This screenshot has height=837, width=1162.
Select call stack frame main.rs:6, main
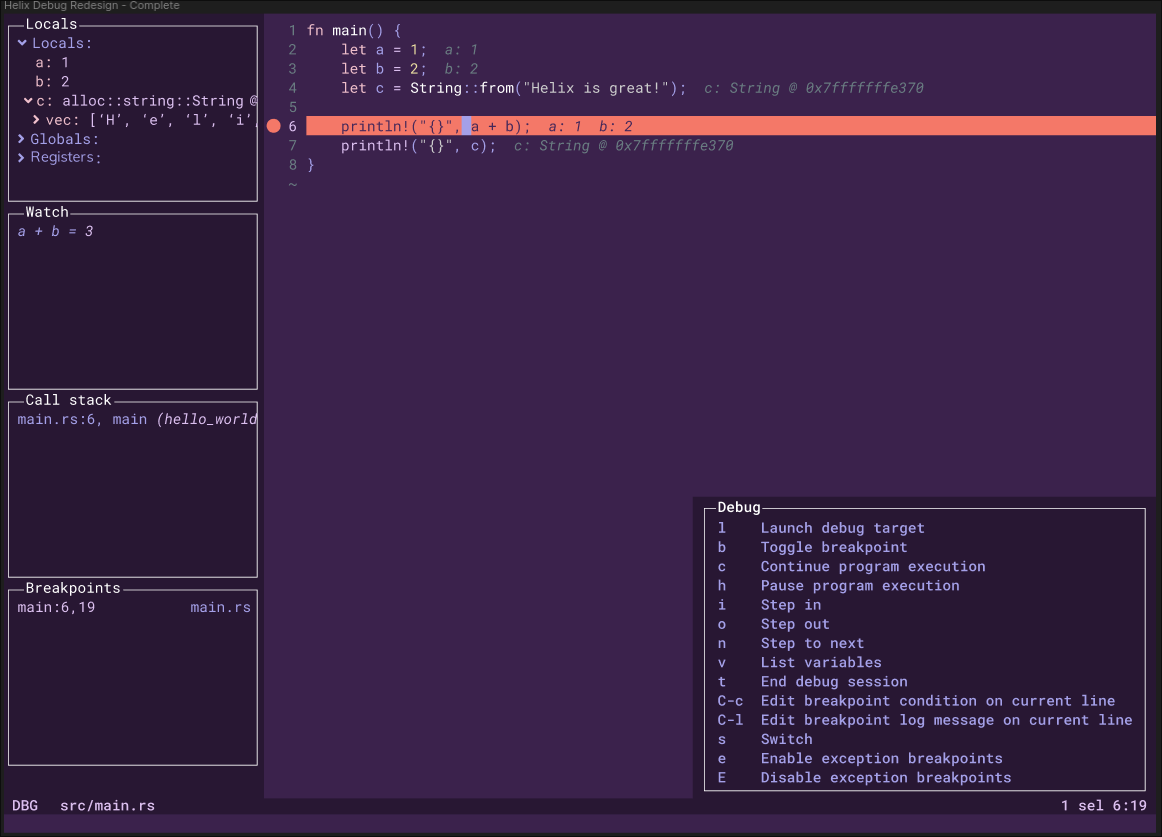click(137, 420)
